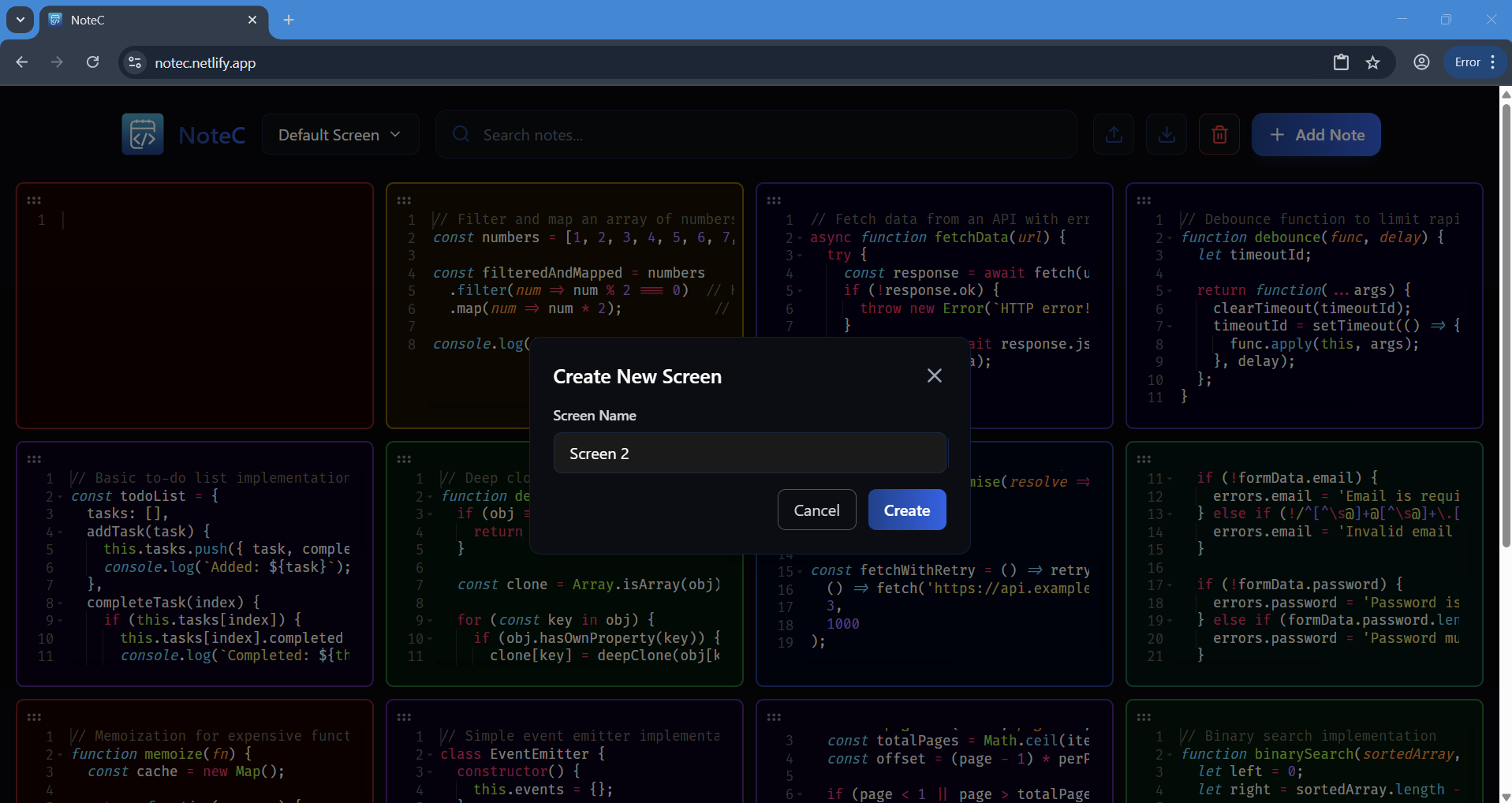Click the 'console.log(`Added: ${task}`);' line

227,567
